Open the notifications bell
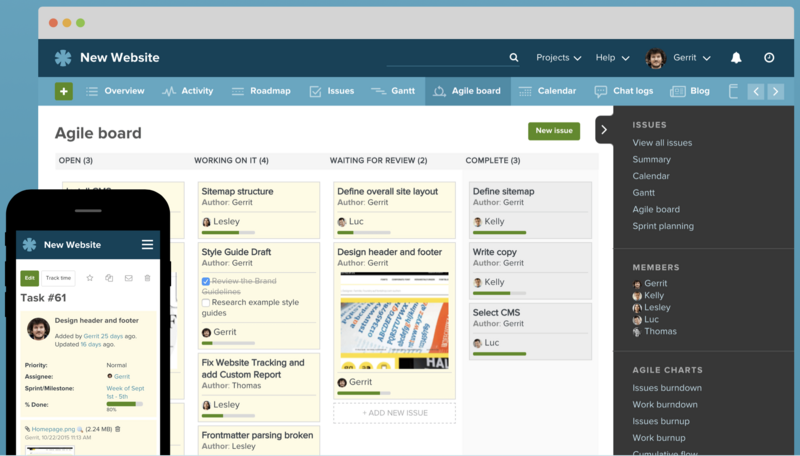This screenshot has height=456, width=800. tap(736, 58)
